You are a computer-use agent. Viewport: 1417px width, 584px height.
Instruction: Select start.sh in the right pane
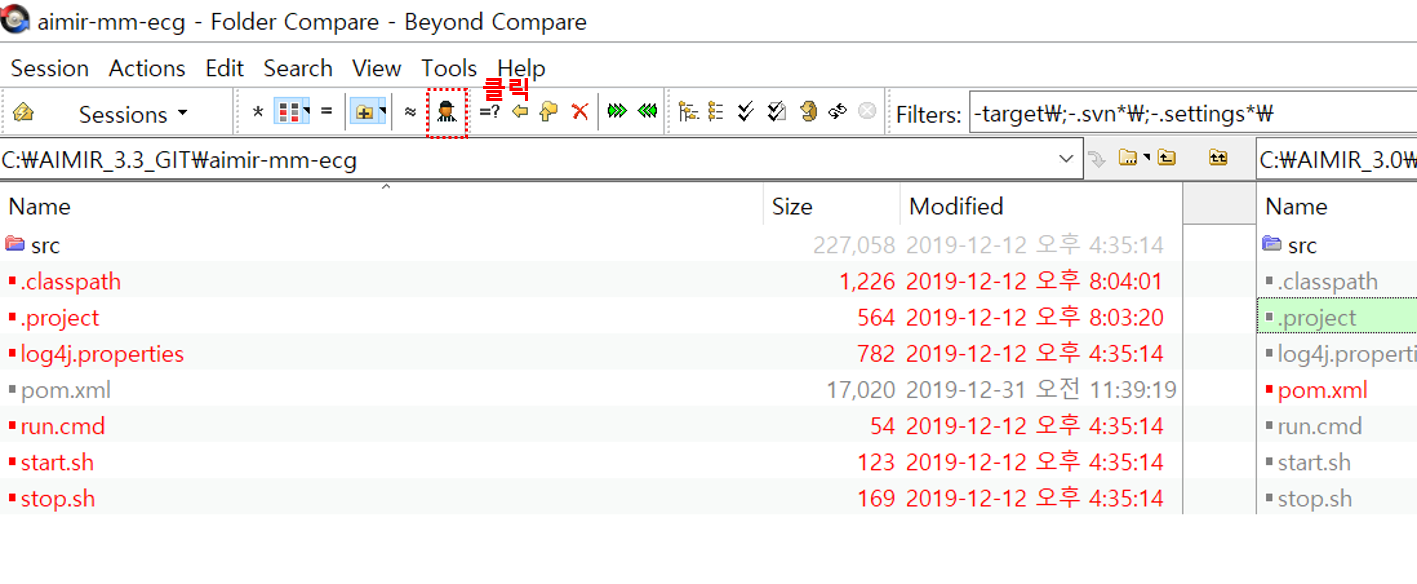pyautogui.click(x=1308, y=462)
